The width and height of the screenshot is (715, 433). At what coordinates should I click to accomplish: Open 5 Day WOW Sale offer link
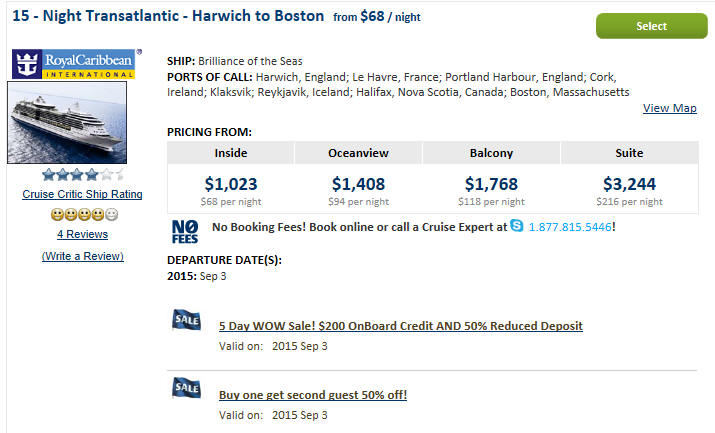click(x=400, y=326)
